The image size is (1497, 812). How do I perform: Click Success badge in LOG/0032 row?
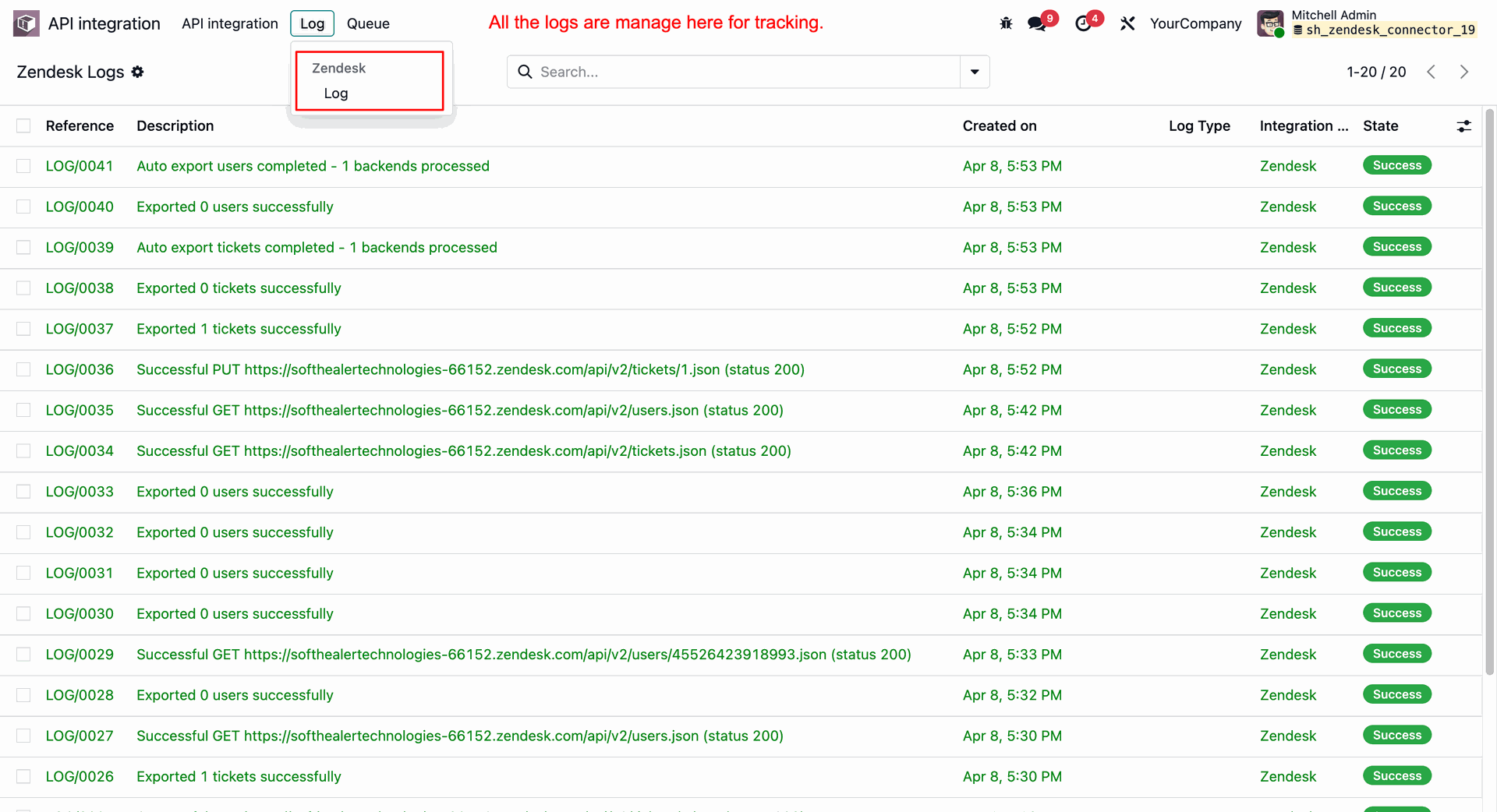pyautogui.click(x=1396, y=531)
